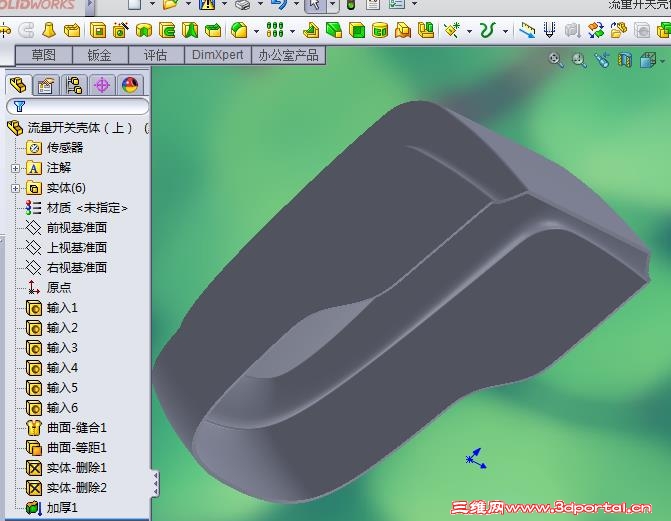Click the Rebuild traffic light icon

pyautogui.click(x=351, y=5)
